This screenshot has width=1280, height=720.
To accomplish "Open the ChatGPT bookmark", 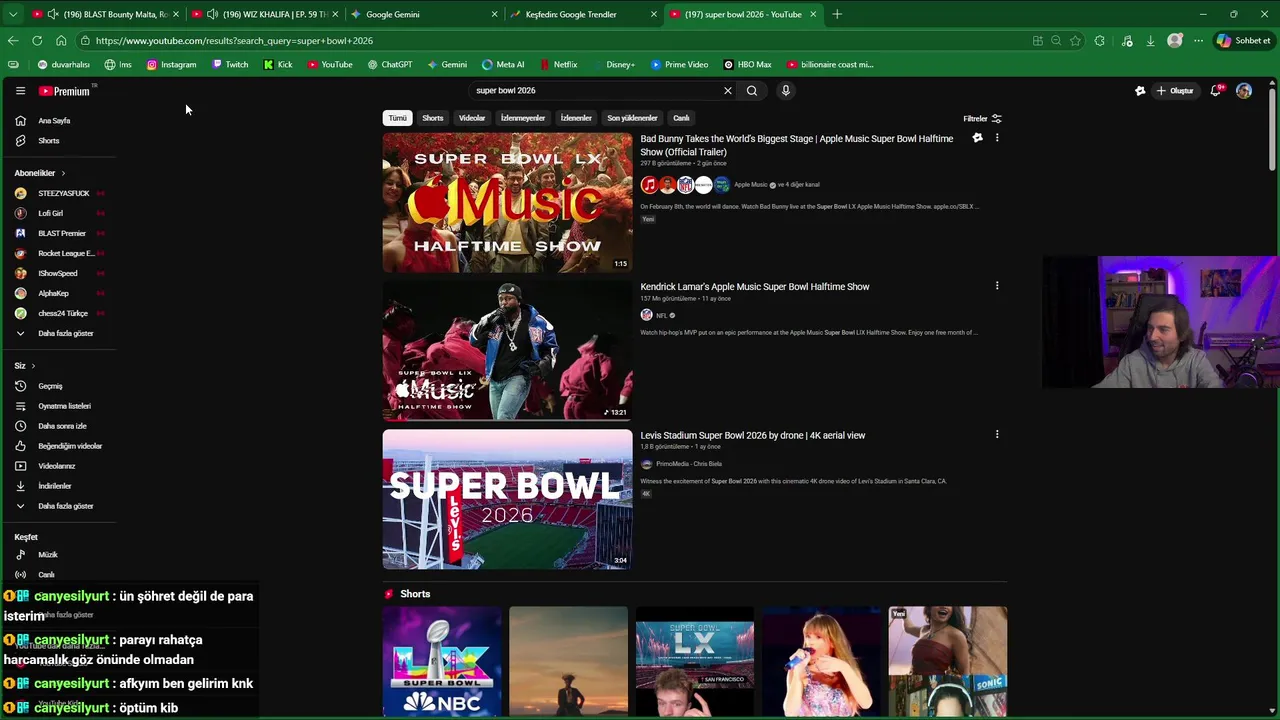I will click(x=389, y=65).
